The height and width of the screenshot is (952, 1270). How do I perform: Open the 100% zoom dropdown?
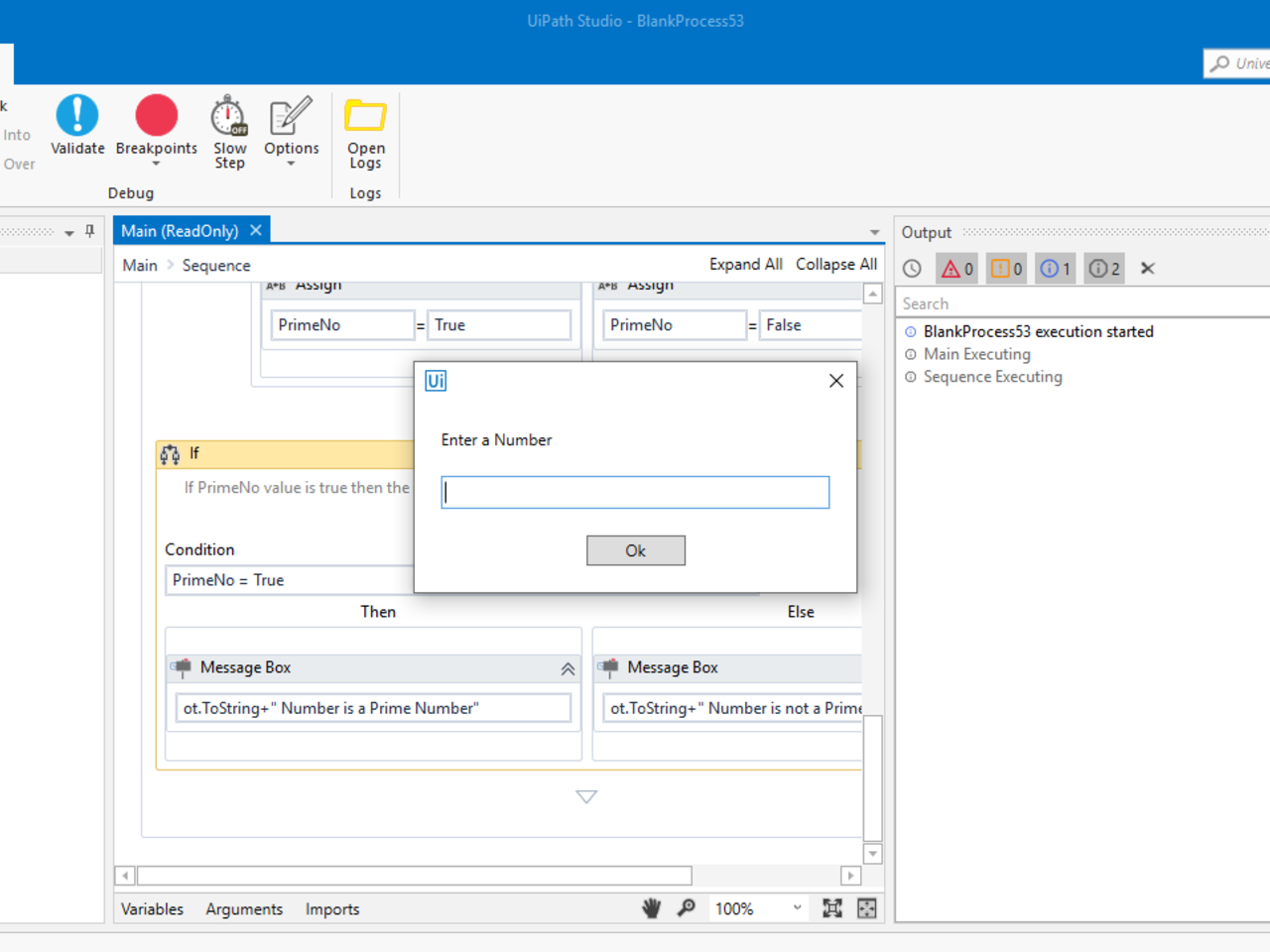point(797,907)
